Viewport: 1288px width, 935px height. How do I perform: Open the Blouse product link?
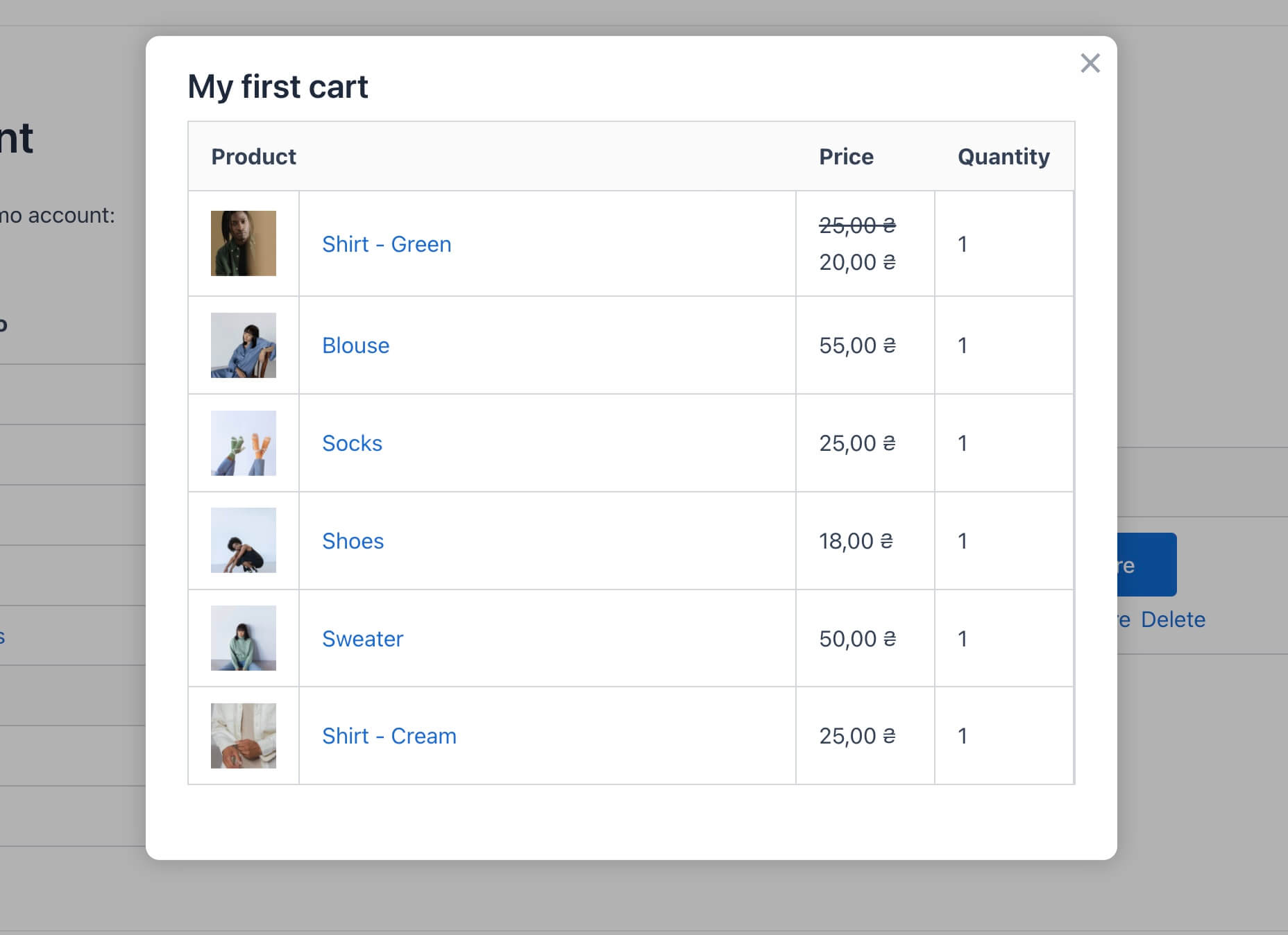pos(355,345)
